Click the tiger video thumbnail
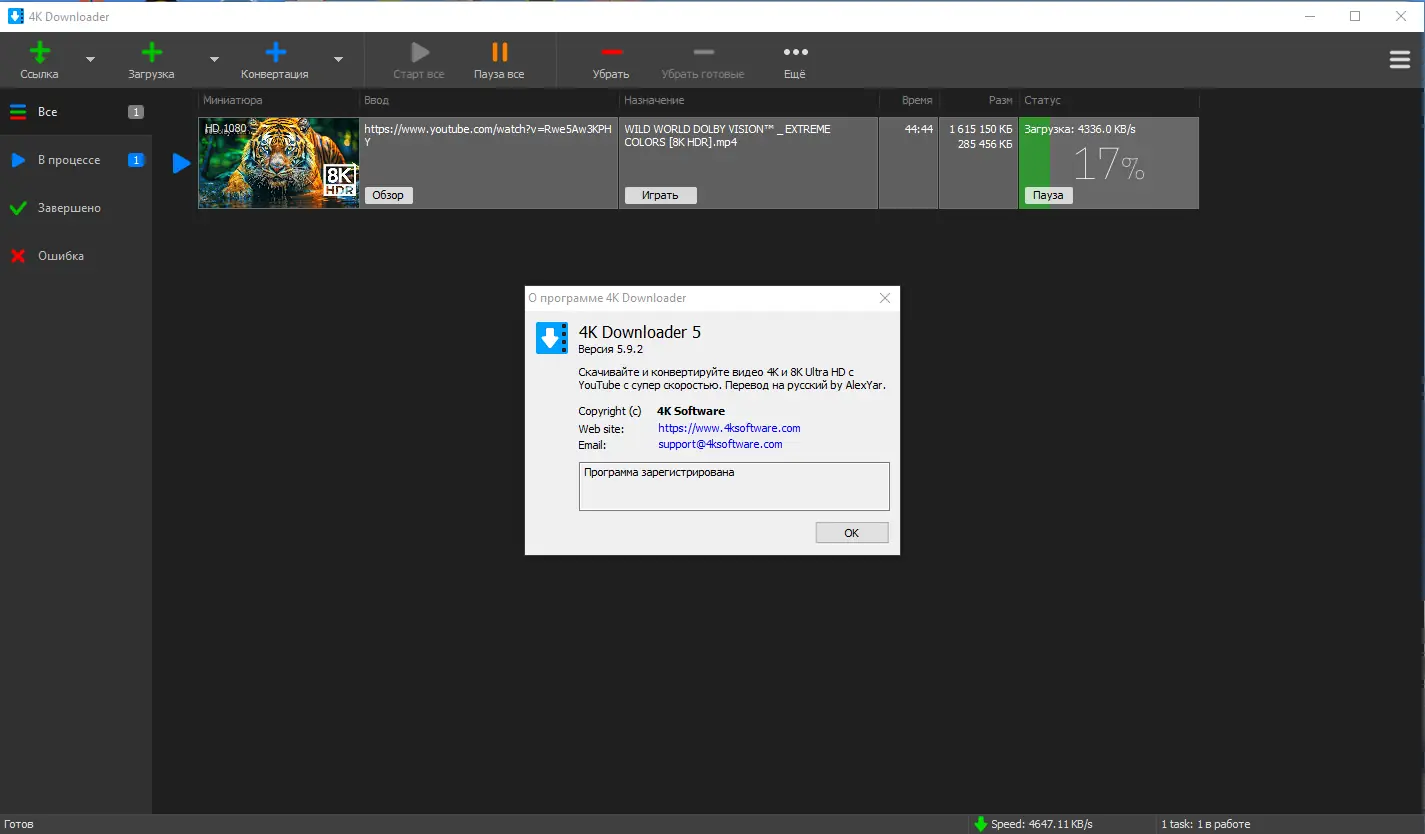This screenshot has height=834, width=1425. click(x=279, y=163)
